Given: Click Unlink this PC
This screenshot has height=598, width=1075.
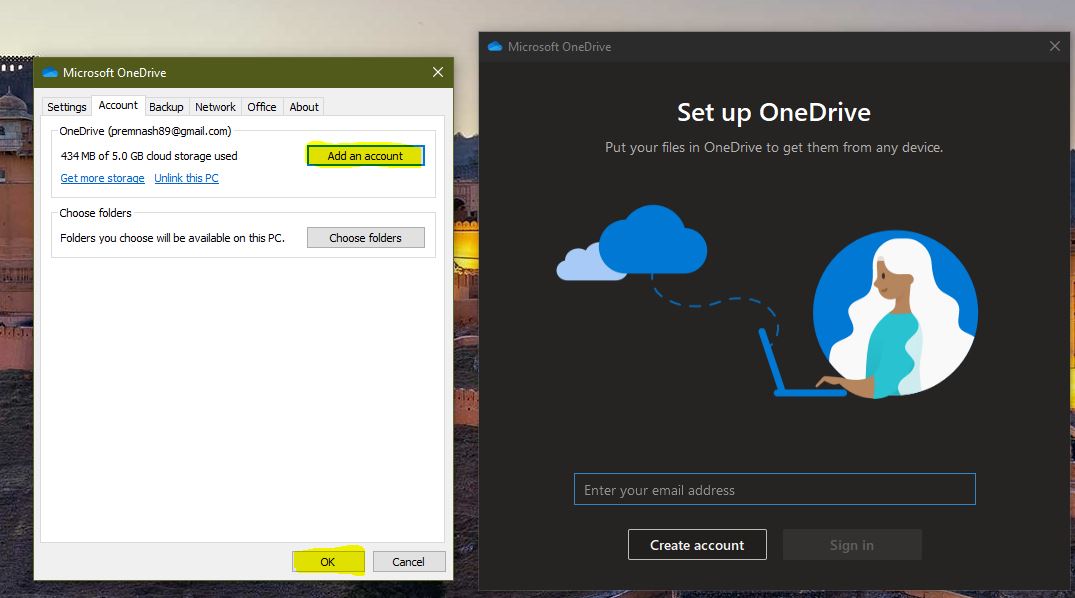Looking at the screenshot, I should click(186, 177).
